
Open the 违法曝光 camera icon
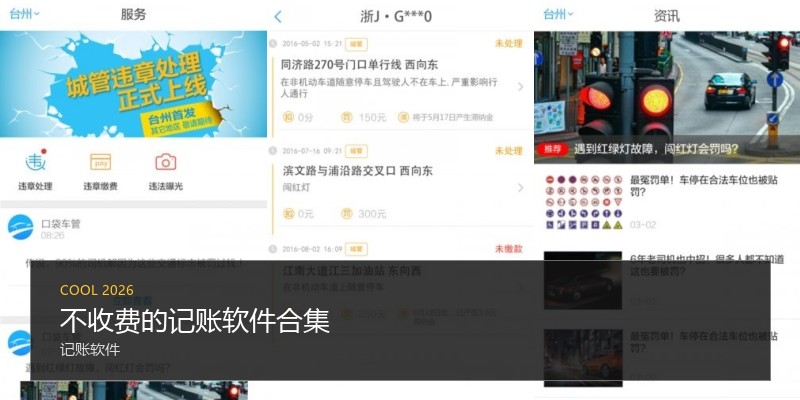(166, 162)
